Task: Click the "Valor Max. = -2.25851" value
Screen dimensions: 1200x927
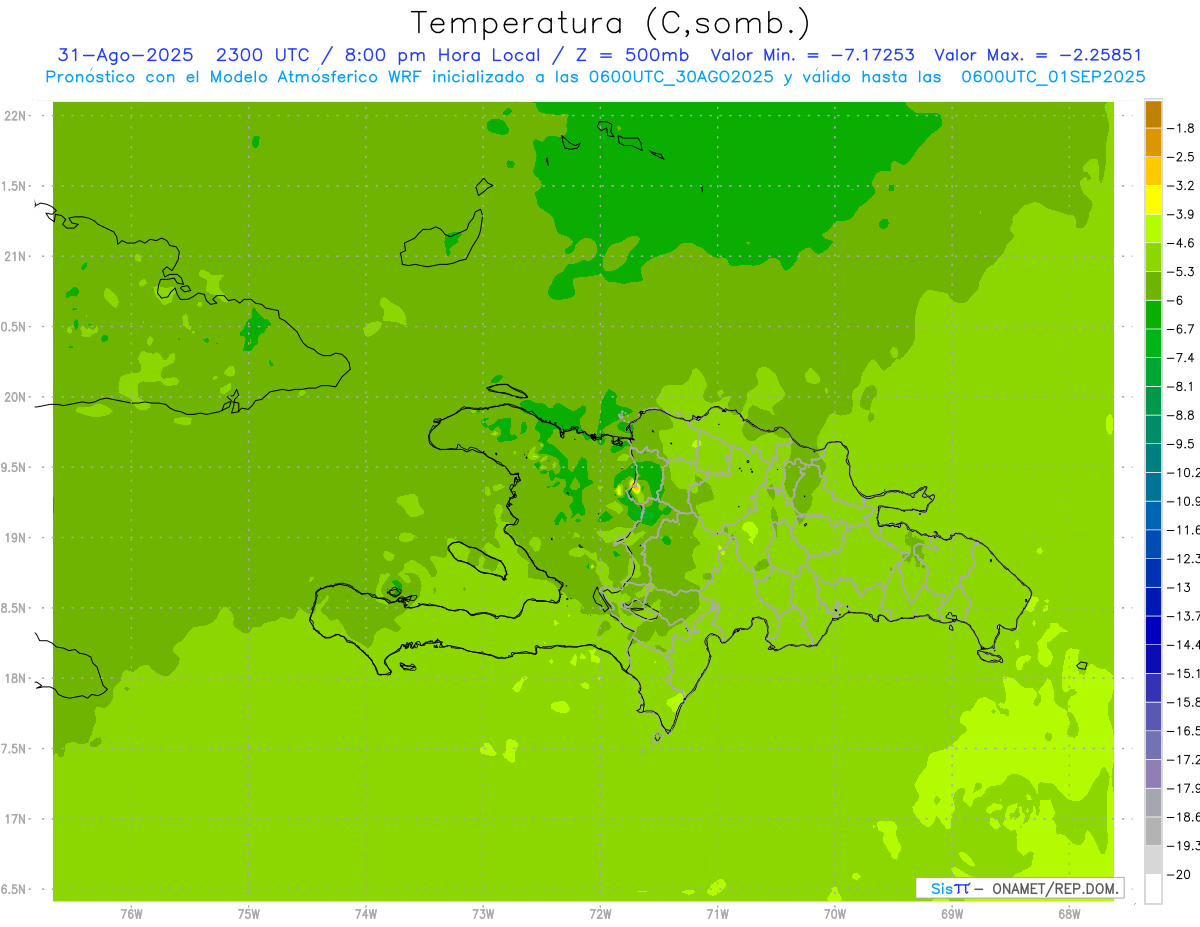Action: coord(1038,56)
